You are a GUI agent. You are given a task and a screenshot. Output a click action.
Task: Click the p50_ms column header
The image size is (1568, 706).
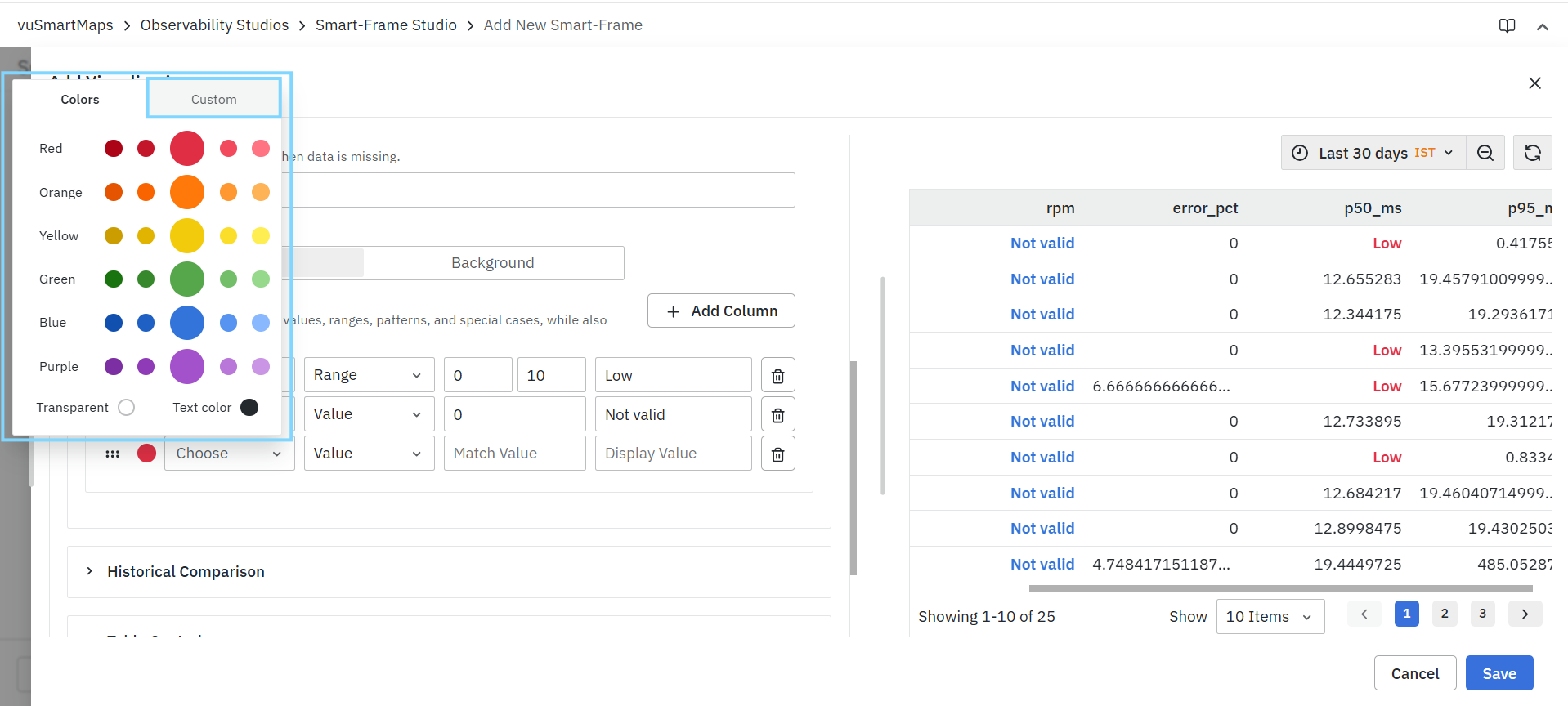(x=1373, y=208)
